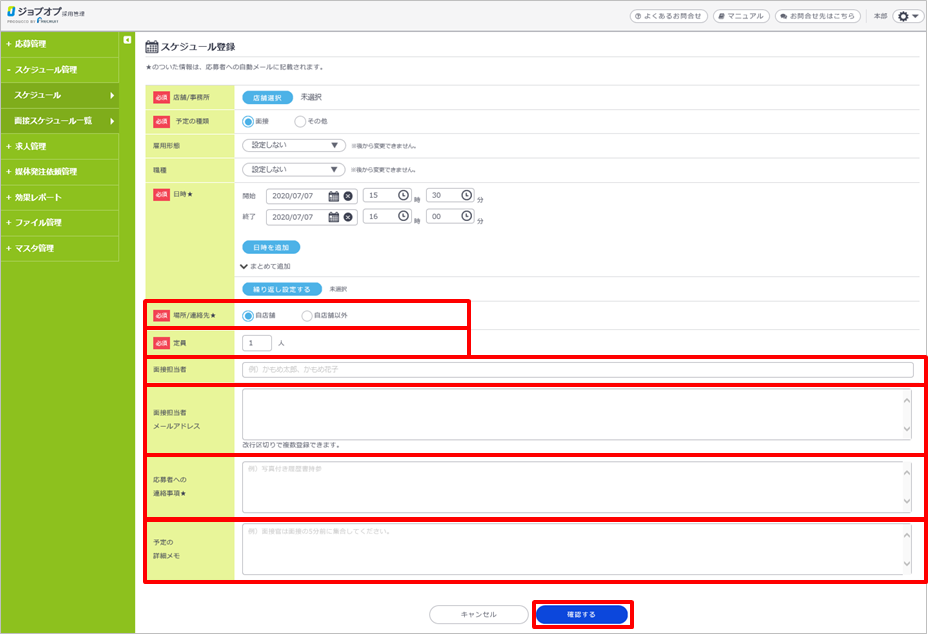928x634 pixels.
Task: Clear the end date with the X icon
Action: [x=348, y=217]
